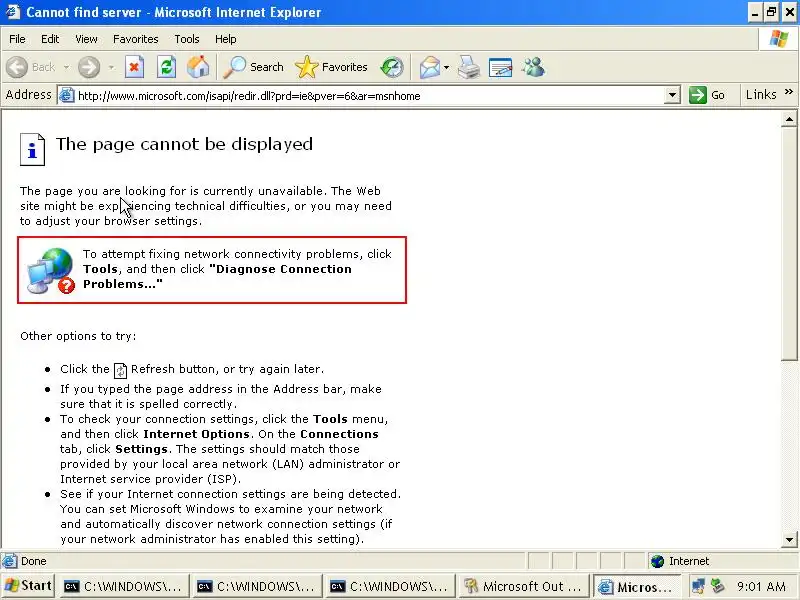Open the Messenger people icon
This screenshot has height=600, width=800.
click(534, 67)
